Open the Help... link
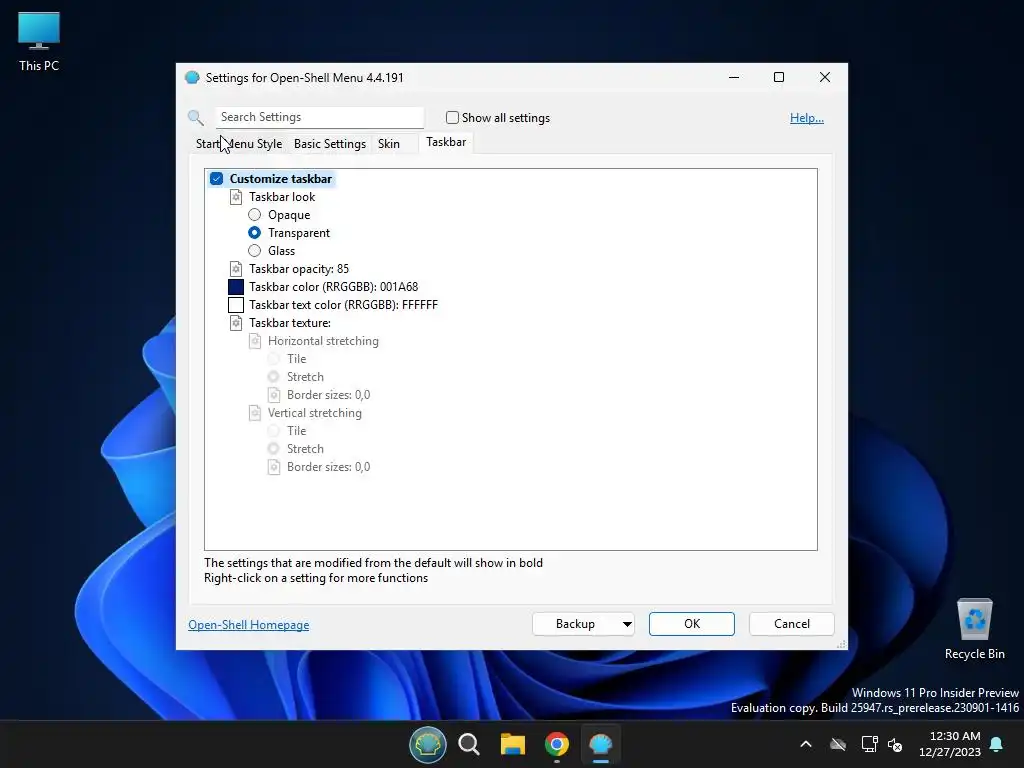This screenshot has height=768, width=1024. point(807,118)
